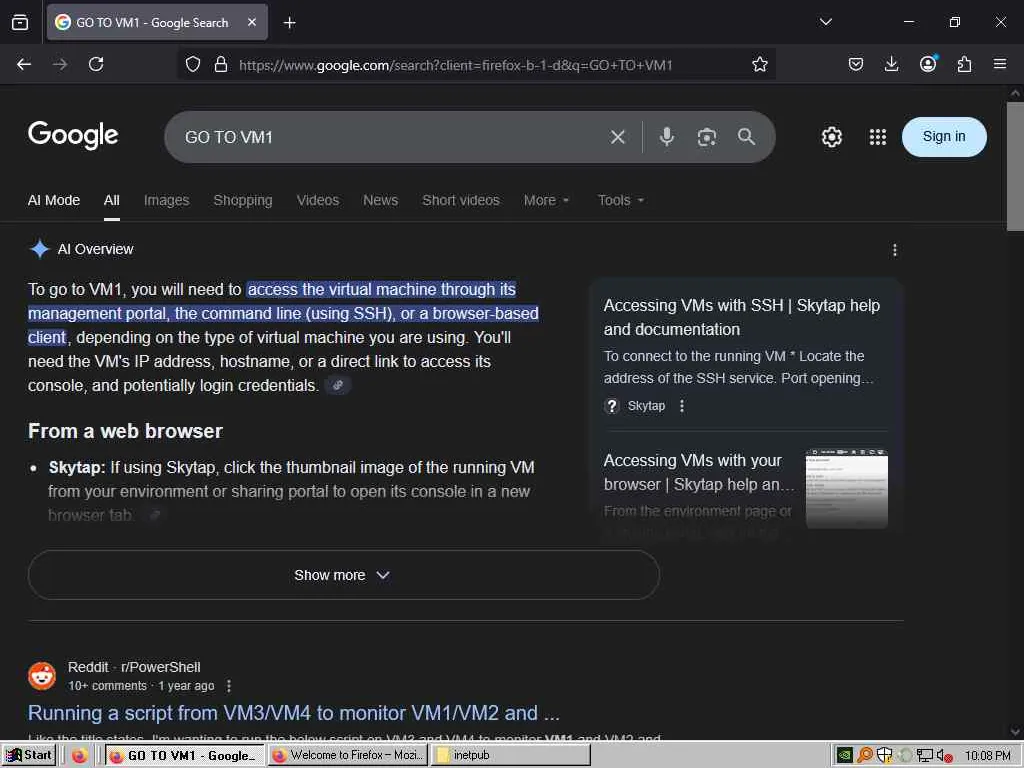Bookmark this page with star icon
Viewport: 1024px width, 768px height.
tap(760, 64)
